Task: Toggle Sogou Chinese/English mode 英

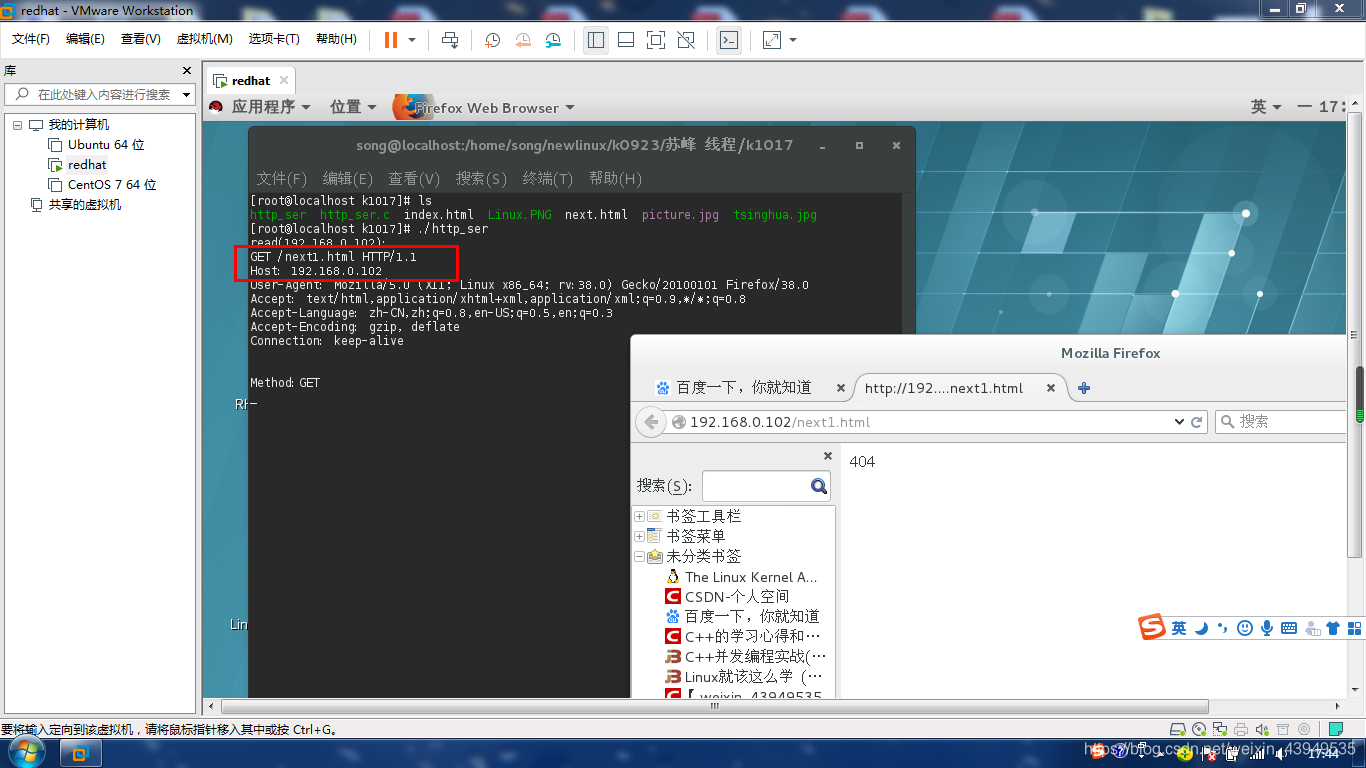Action: pyautogui.click(x=1179, y=628)
